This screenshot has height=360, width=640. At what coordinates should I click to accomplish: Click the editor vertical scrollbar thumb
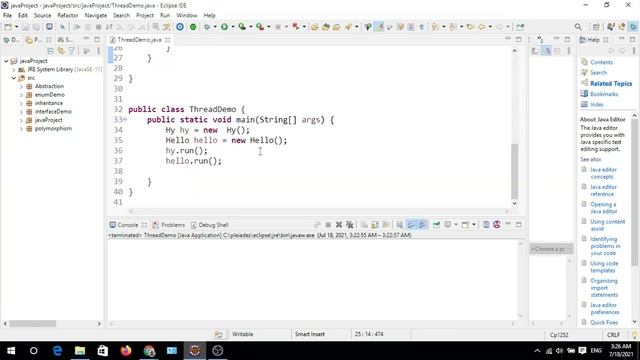coord(514,171)
